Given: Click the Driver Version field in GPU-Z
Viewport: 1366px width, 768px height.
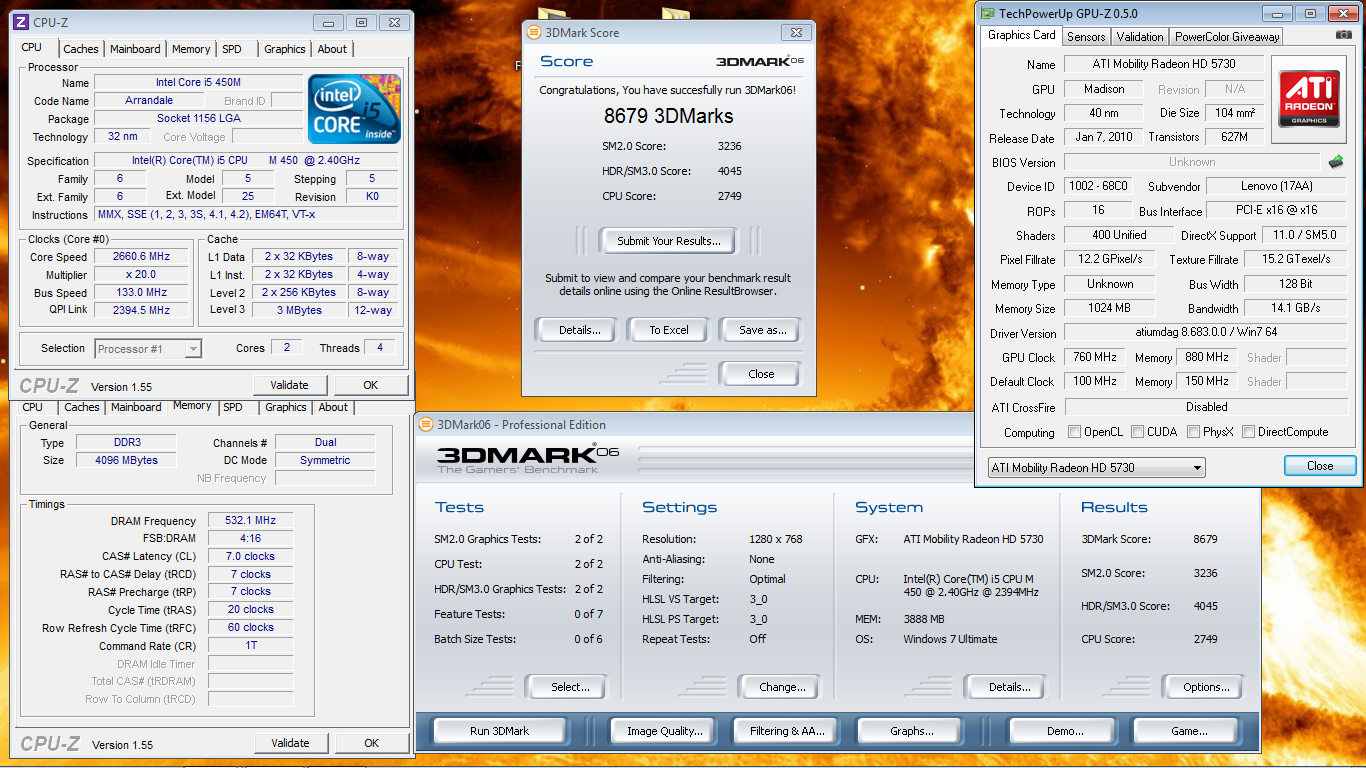Looking at the screenshot, I should pyautogui.click(x=1206, y=332).
